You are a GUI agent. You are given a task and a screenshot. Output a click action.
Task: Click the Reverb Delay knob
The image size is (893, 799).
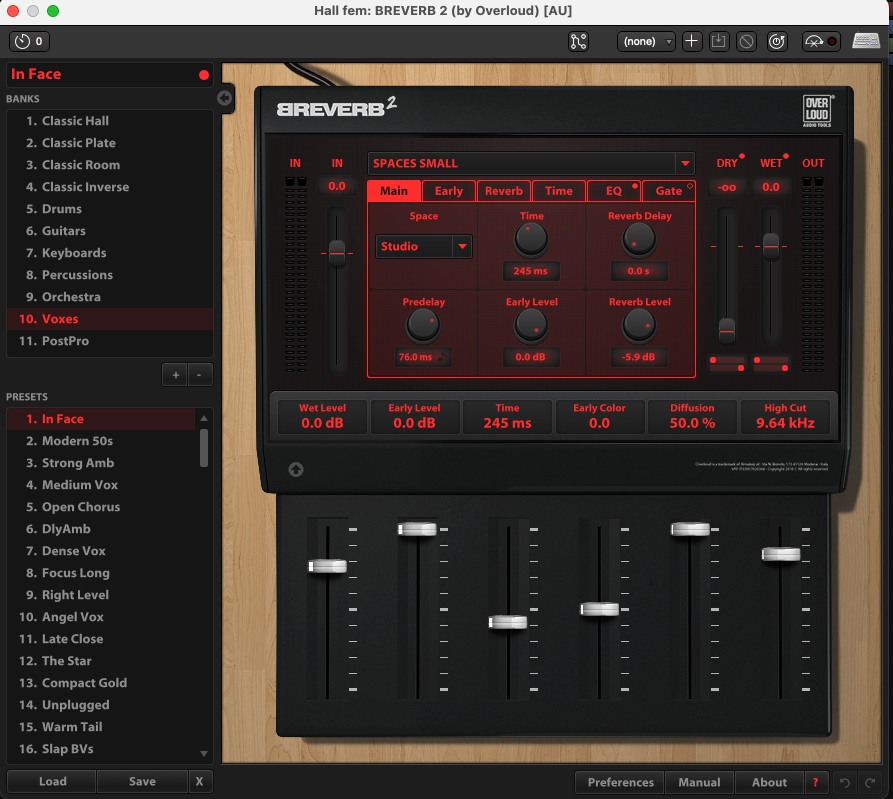(639, 239)
